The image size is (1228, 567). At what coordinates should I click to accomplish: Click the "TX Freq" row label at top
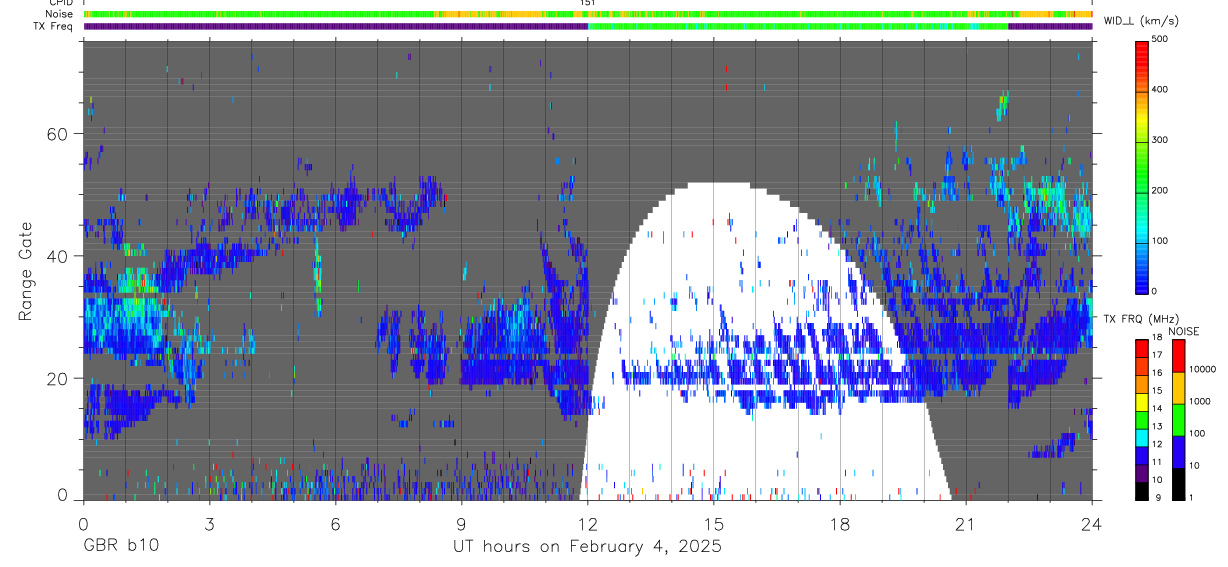pyautogui.click(x=54, y=26)
